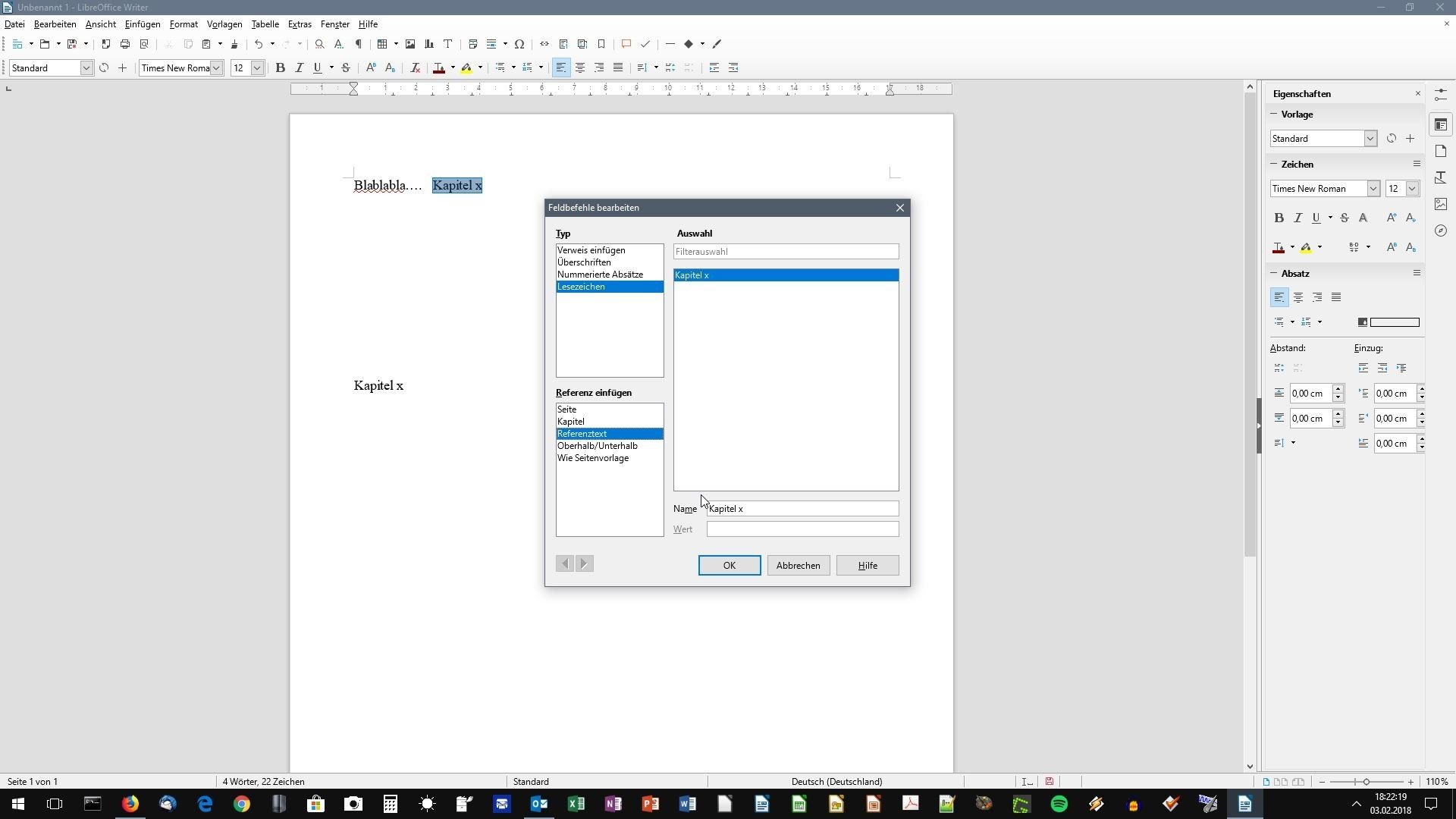Justify text in the toolbar

[x=618, y=67]
